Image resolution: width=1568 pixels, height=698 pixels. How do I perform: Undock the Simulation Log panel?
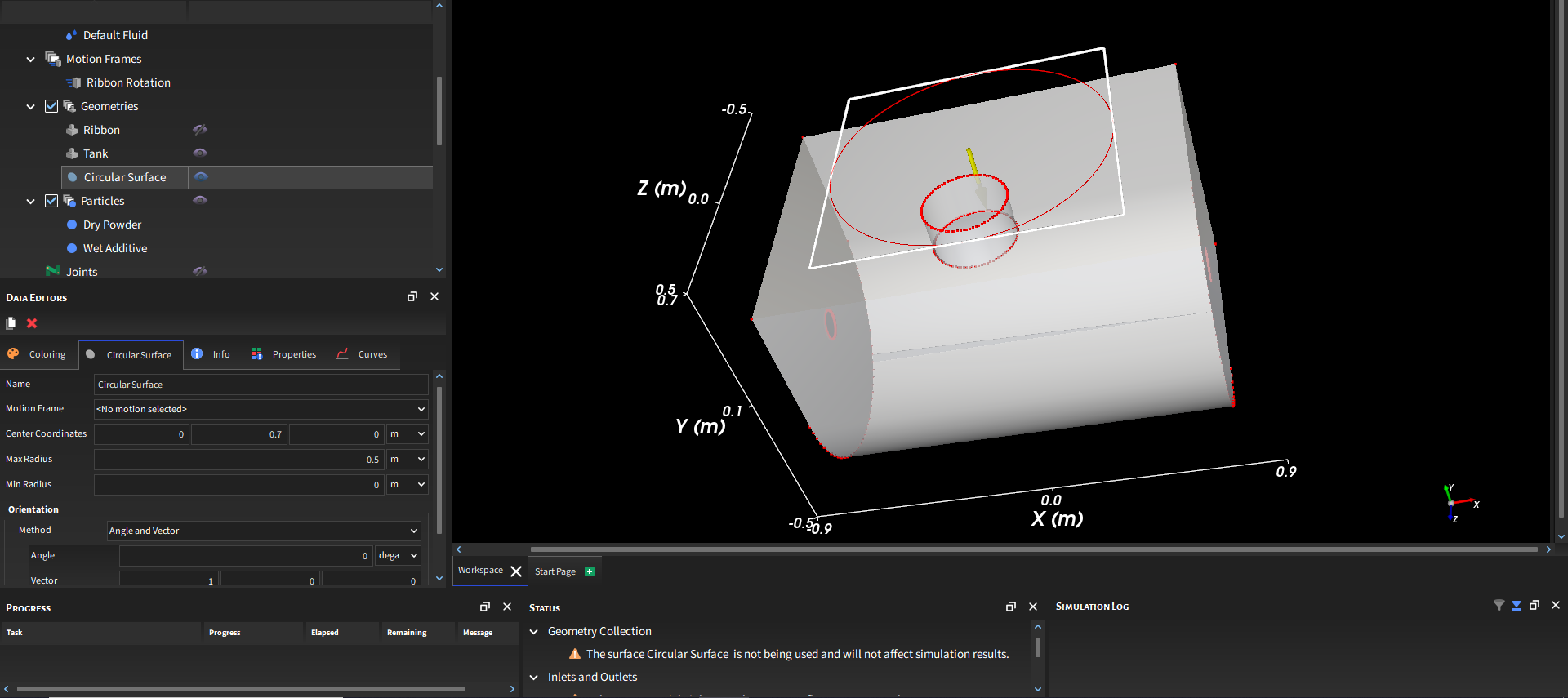point(1535,605)
